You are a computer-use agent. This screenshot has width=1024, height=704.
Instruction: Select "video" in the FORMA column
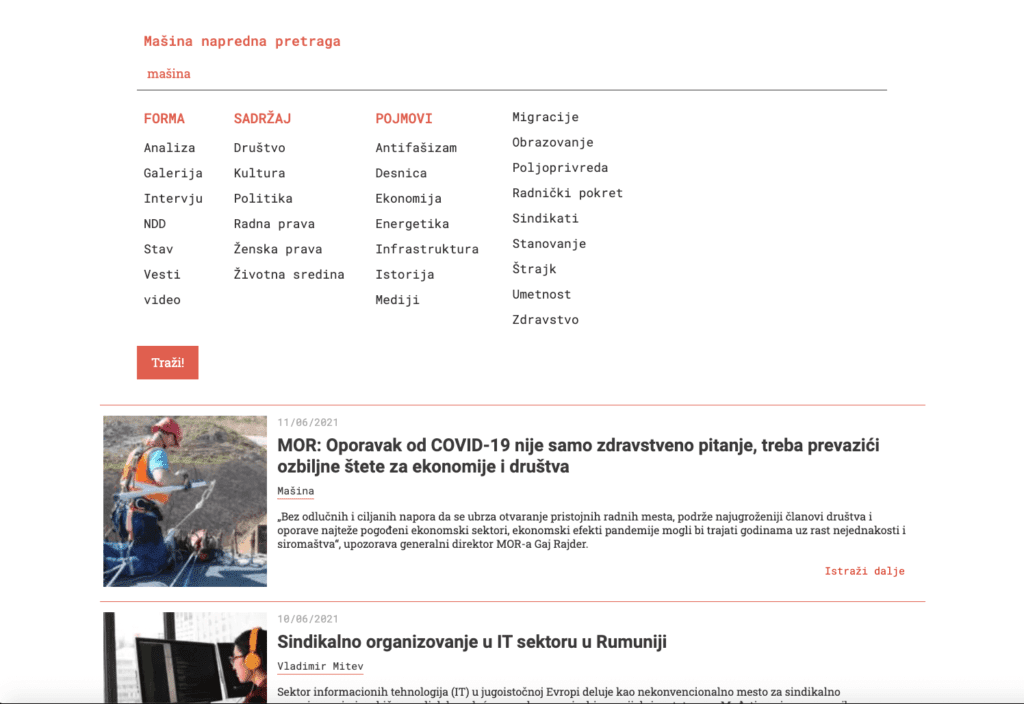pos(162,299)
